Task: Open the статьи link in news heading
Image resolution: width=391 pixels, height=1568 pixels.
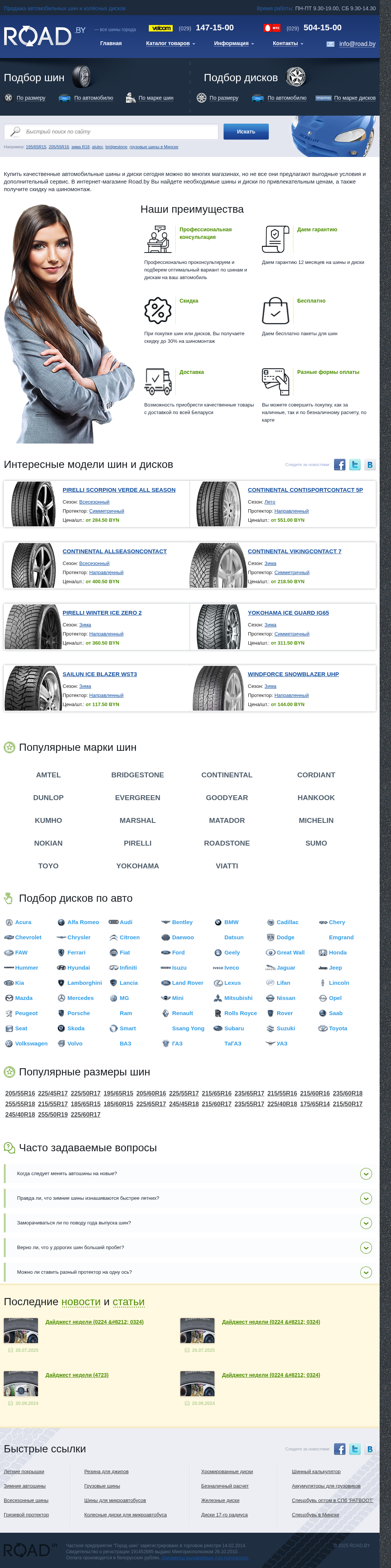Action: (129, 1302)
